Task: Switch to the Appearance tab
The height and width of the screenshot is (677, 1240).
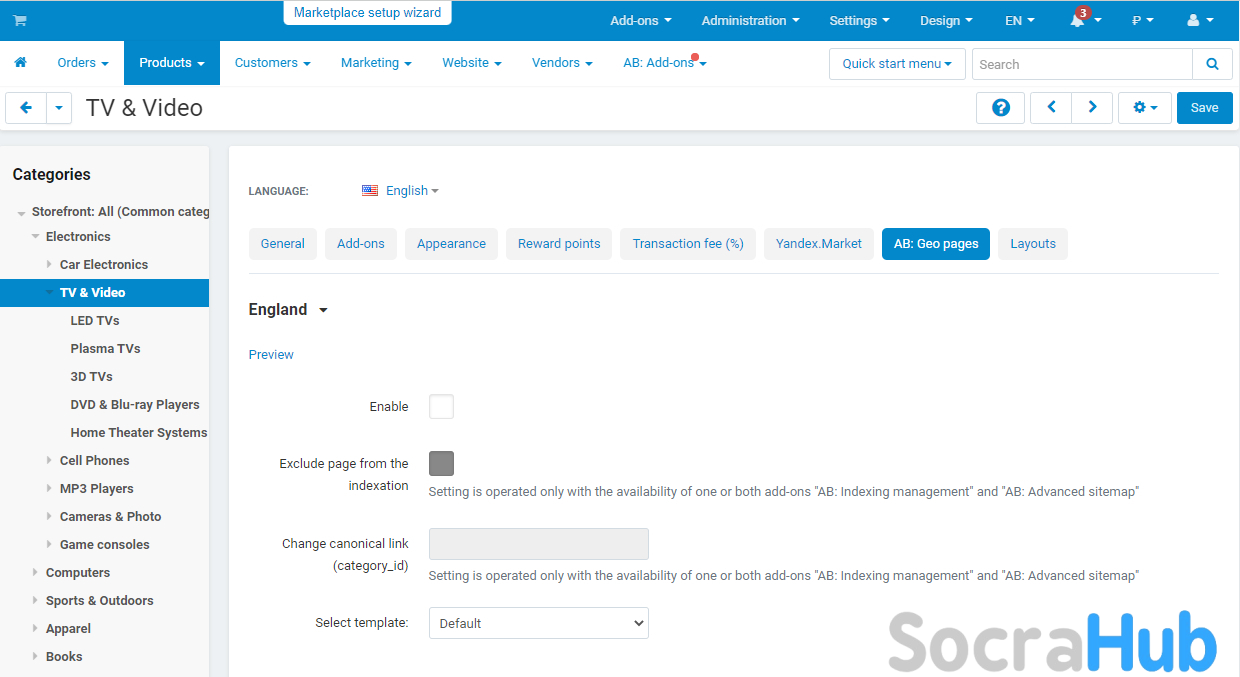Action: coord(451,244)
